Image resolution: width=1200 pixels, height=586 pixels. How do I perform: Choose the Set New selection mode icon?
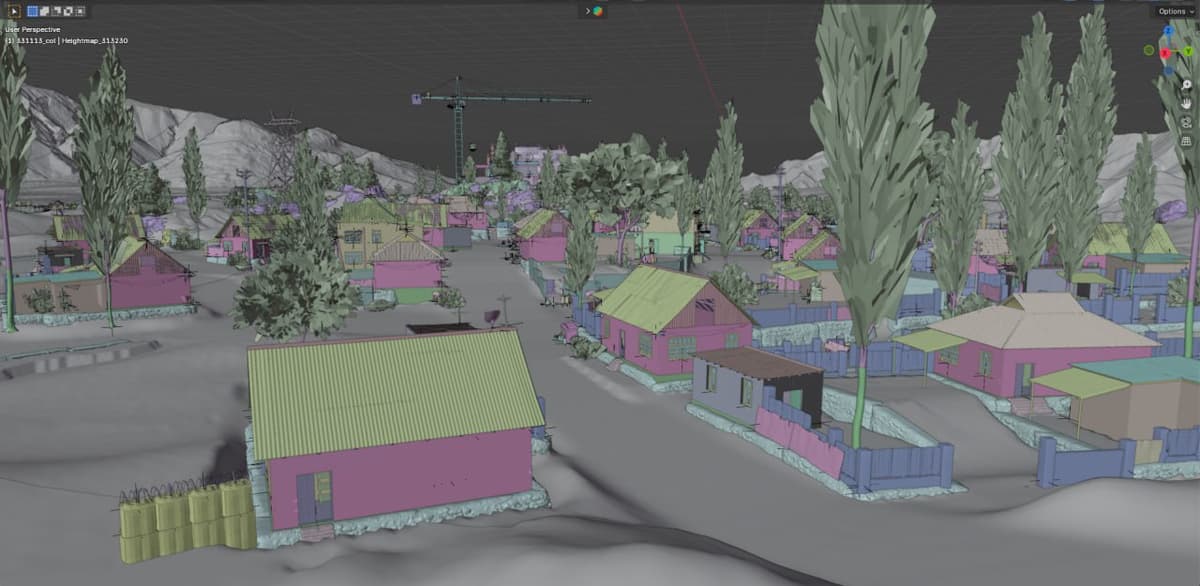32,11
